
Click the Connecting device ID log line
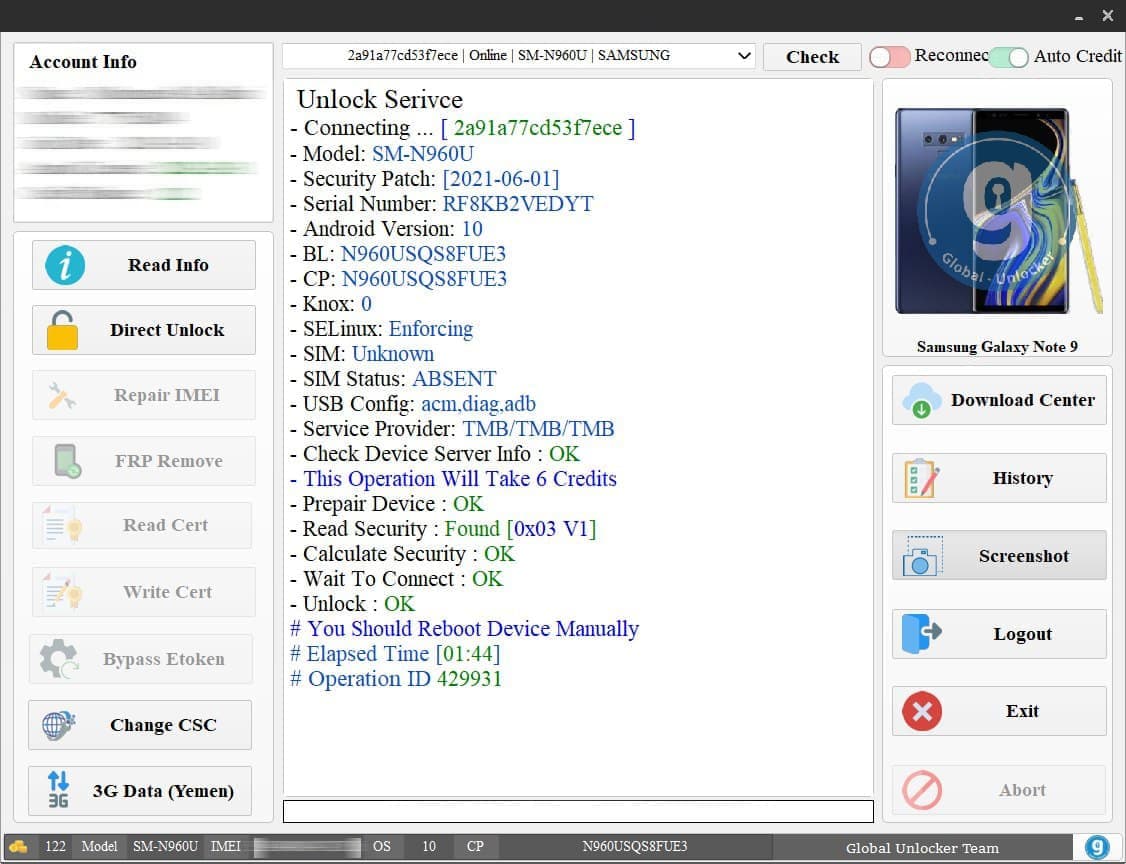[x=462, y=128]
